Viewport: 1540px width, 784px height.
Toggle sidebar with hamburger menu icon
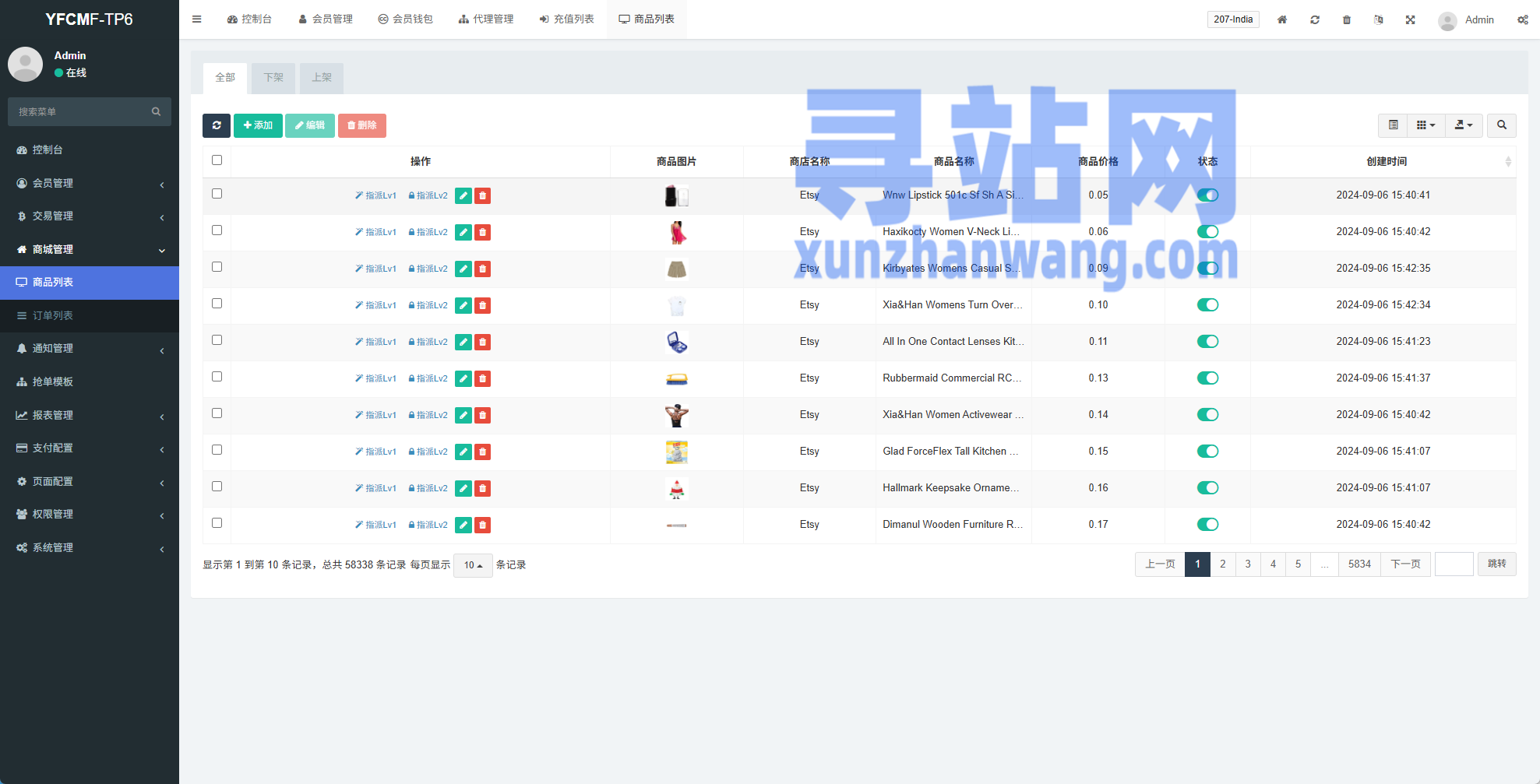tap(197, 19)
